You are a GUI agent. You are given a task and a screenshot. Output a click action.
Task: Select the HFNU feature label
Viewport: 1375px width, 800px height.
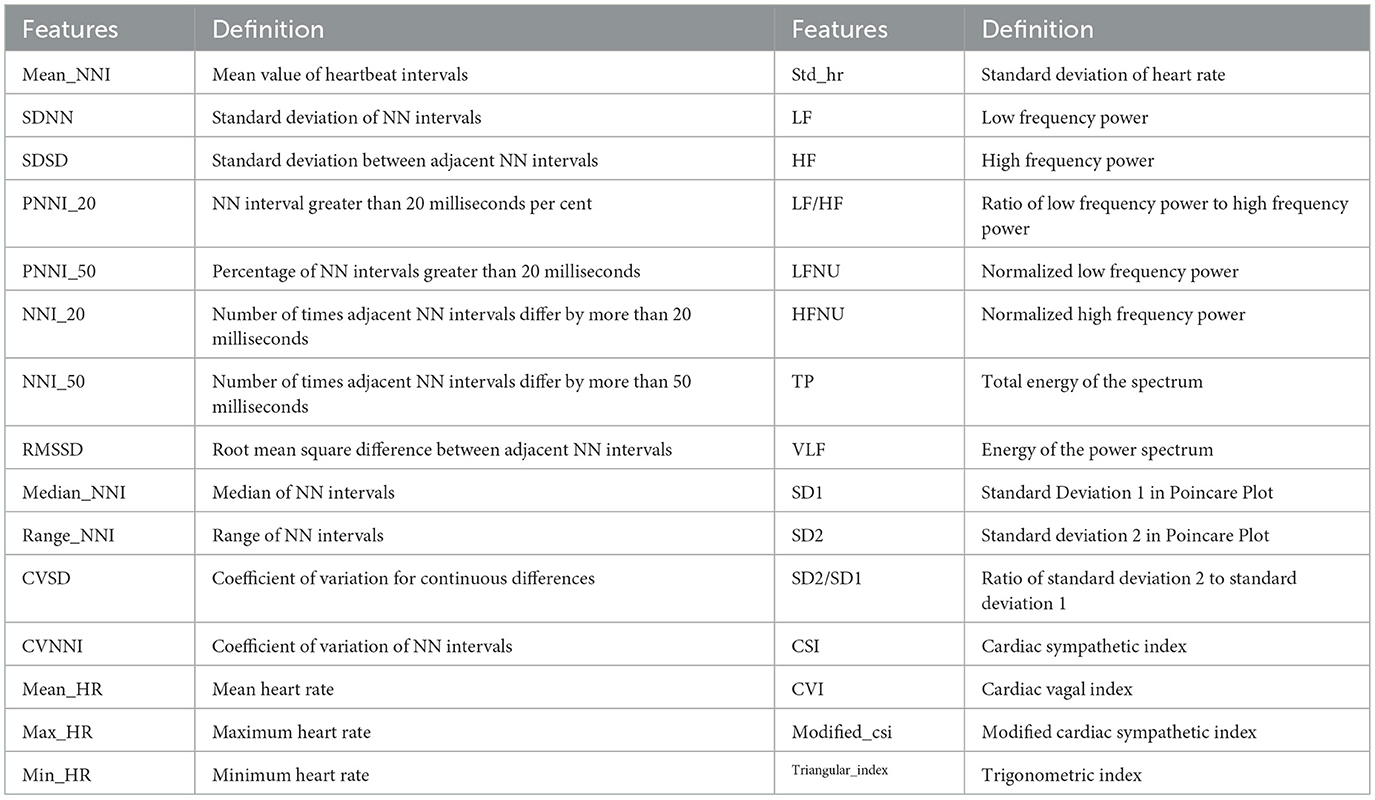pyautogui.click(x=818, y=315)
